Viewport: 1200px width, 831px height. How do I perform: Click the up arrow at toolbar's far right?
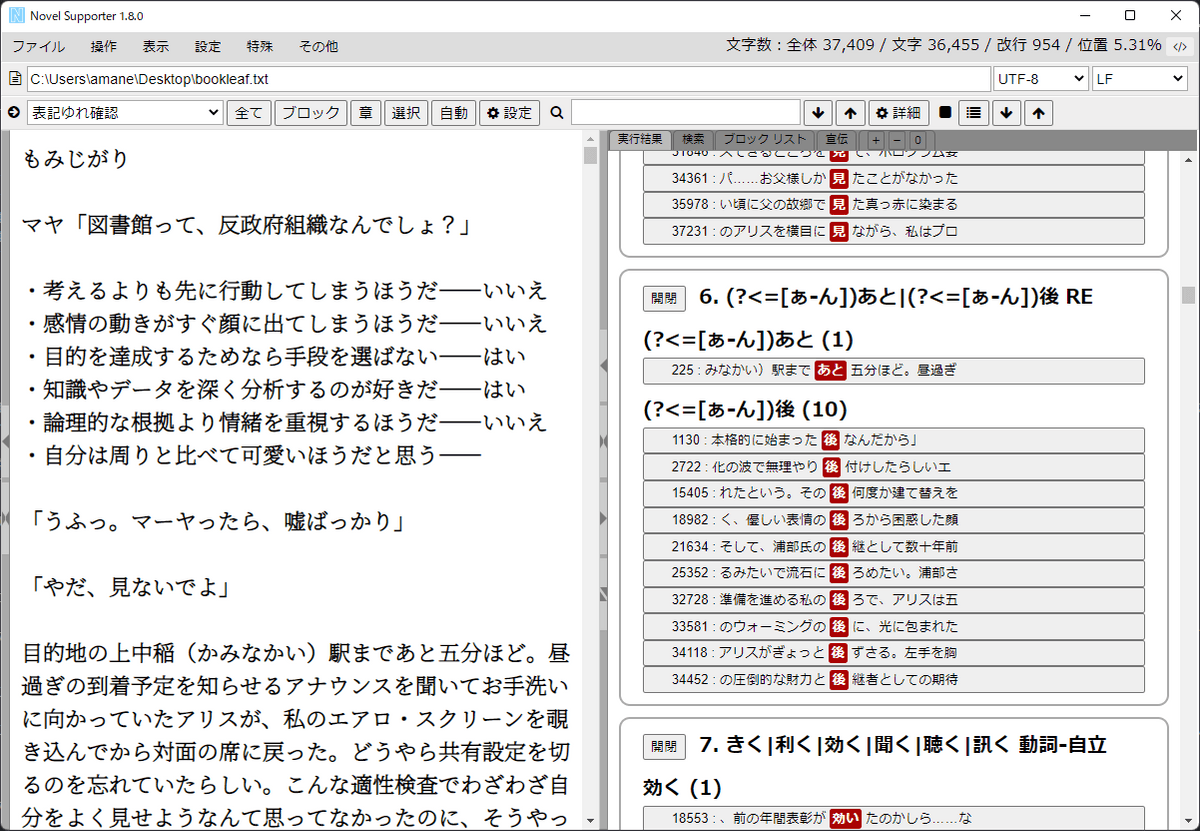click(1039, 113)
